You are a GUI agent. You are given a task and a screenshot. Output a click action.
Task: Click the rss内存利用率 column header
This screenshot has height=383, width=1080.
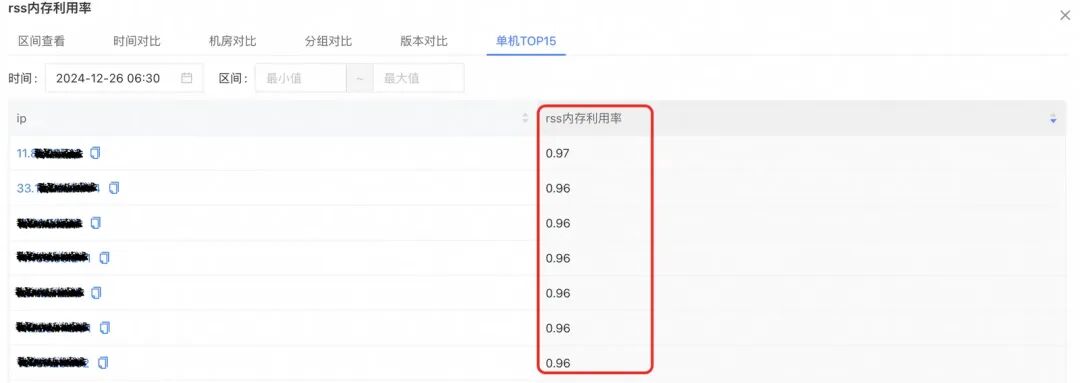pos(802,118)
